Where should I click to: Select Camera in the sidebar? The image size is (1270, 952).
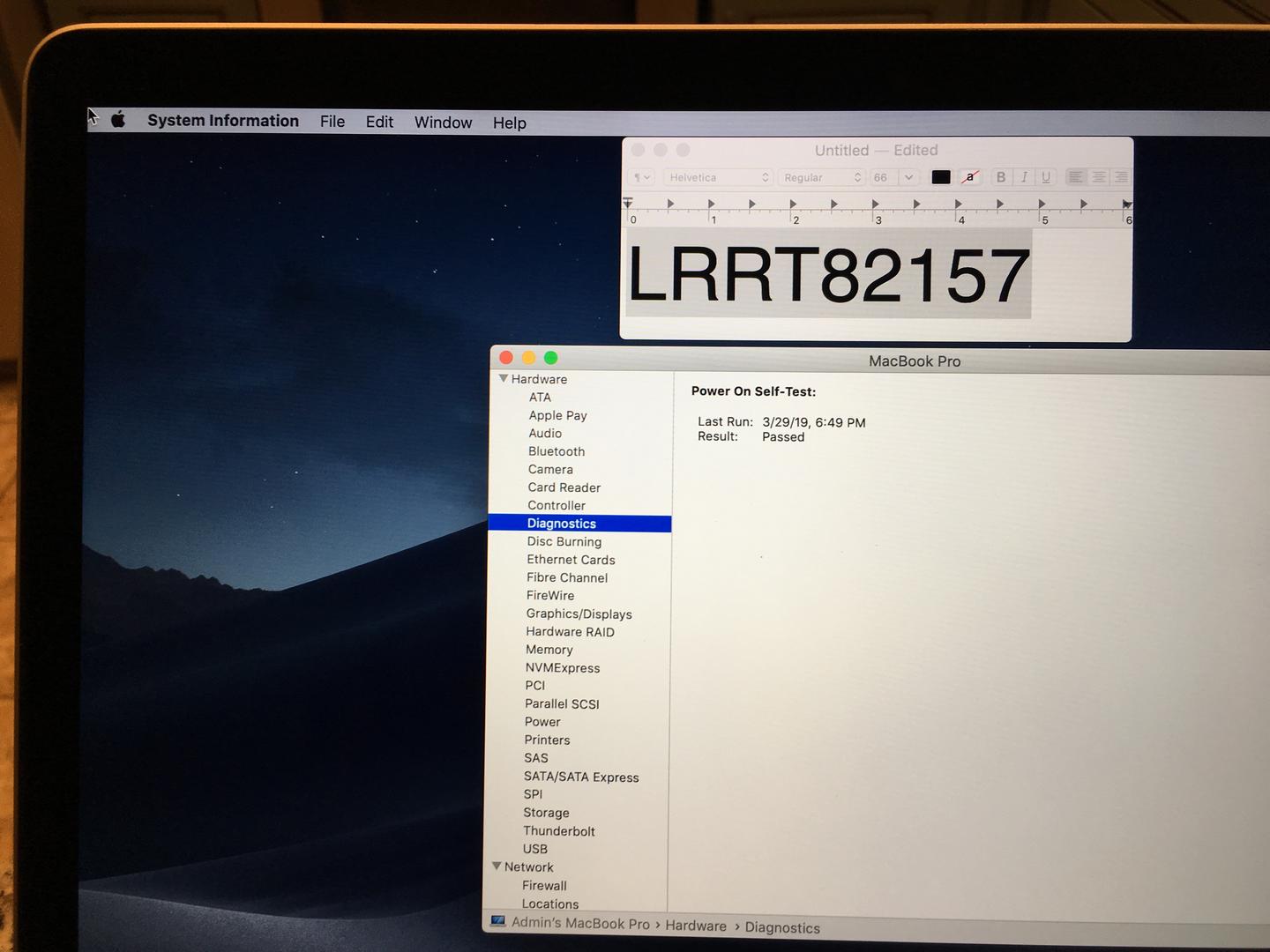click(x=550, y=470)
